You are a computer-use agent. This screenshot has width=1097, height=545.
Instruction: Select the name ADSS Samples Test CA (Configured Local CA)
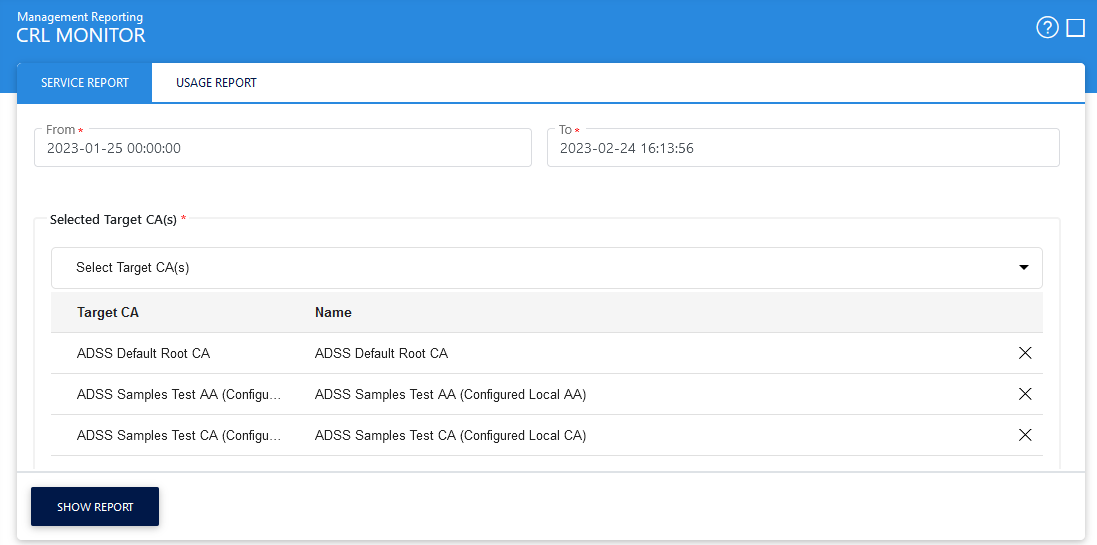[x=450, y=436]
